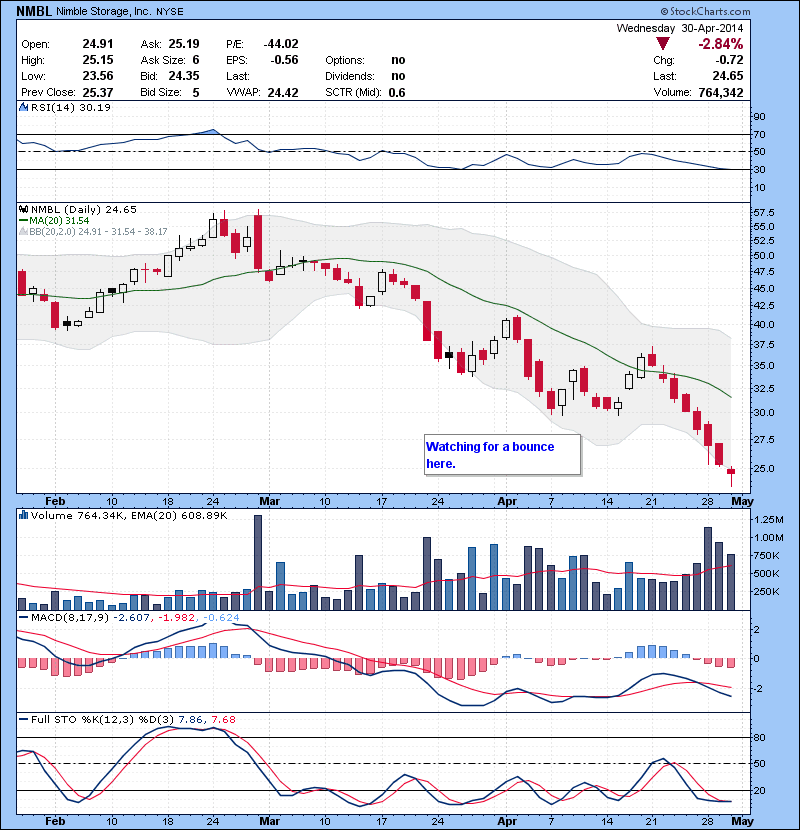
Task: Click the 1.25M volume axis label
Action: [768, 520]
